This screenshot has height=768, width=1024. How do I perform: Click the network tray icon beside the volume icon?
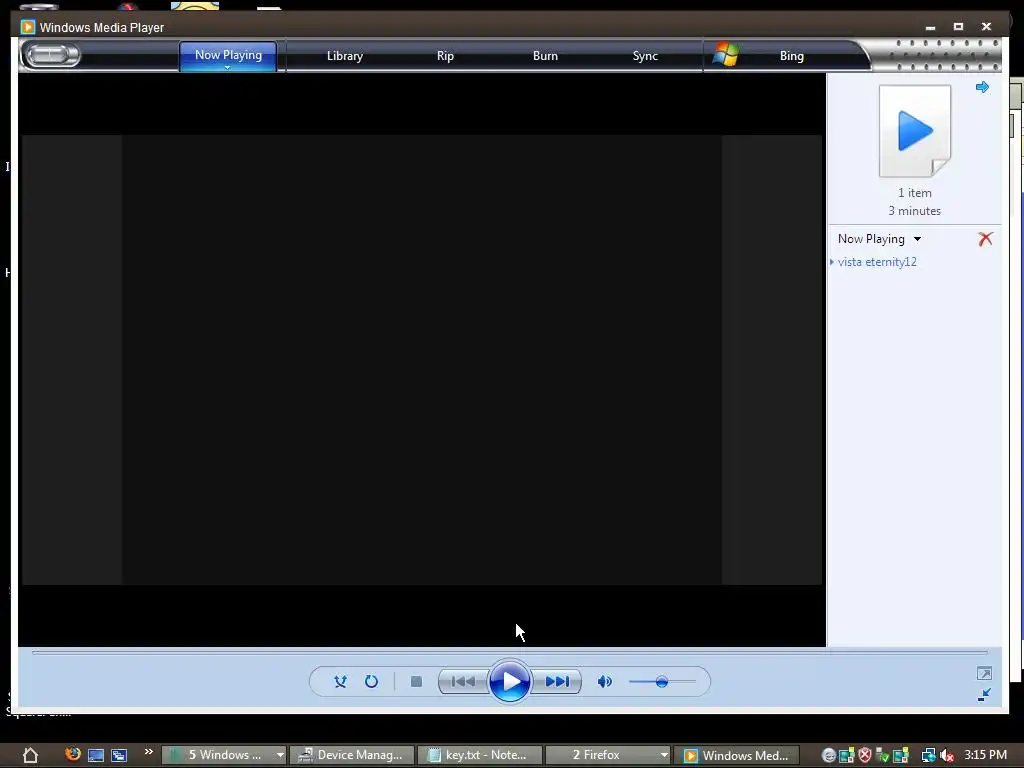coord(928,756)
